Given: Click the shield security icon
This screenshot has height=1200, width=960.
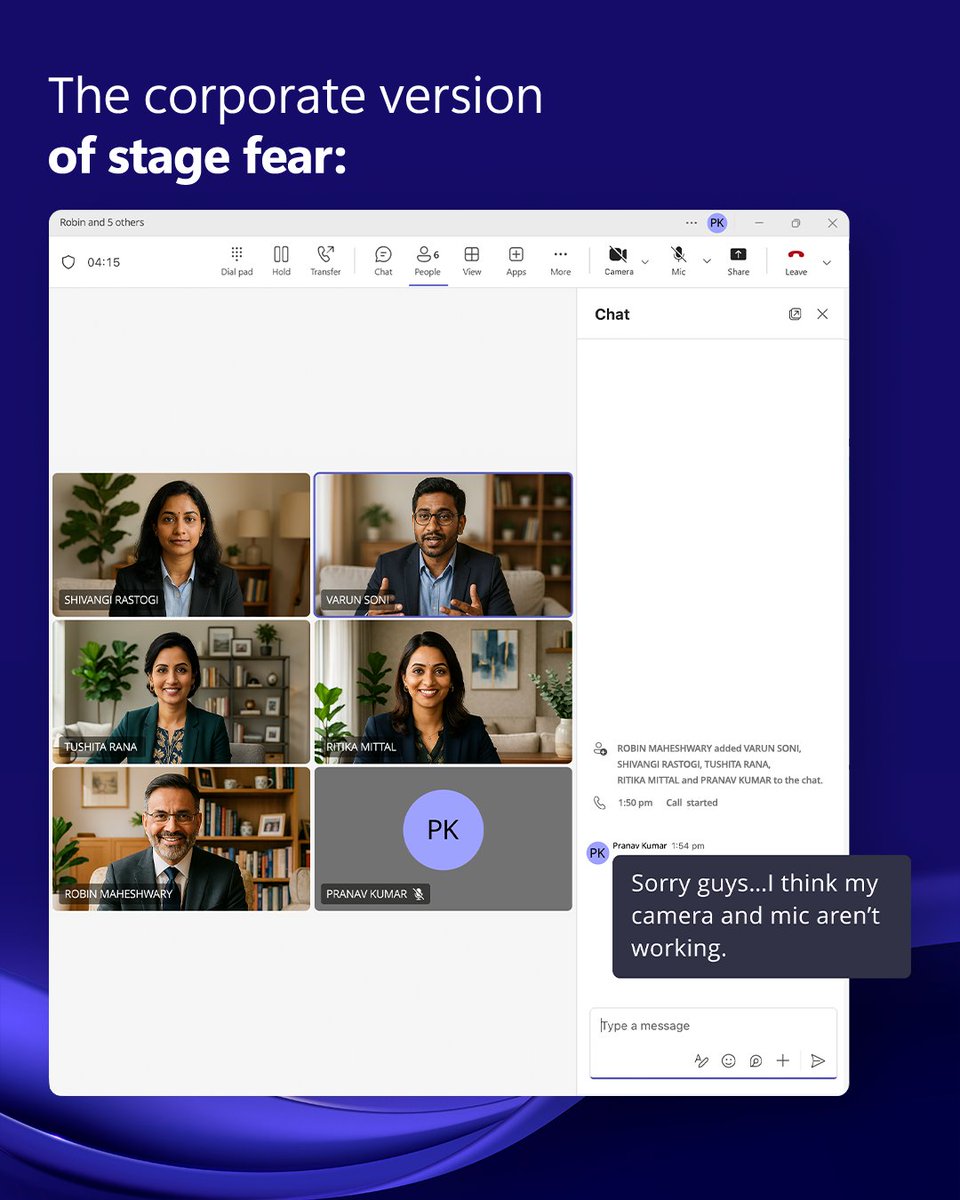Looking at the screenshot, I should tap(68, 262).
